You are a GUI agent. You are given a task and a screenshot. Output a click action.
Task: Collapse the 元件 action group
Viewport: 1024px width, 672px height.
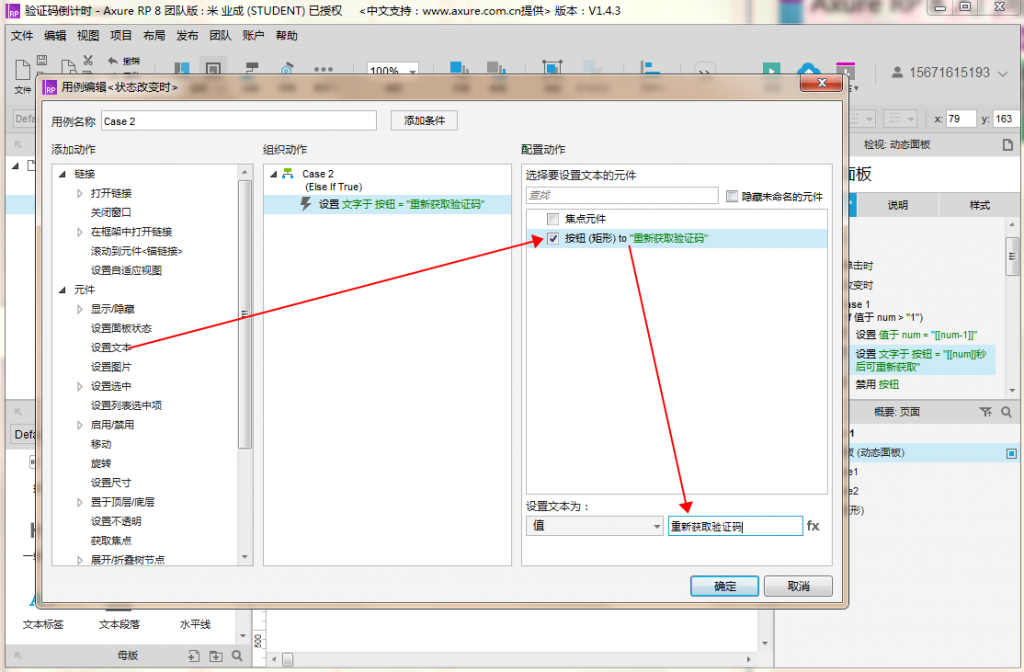coord(62,289)
